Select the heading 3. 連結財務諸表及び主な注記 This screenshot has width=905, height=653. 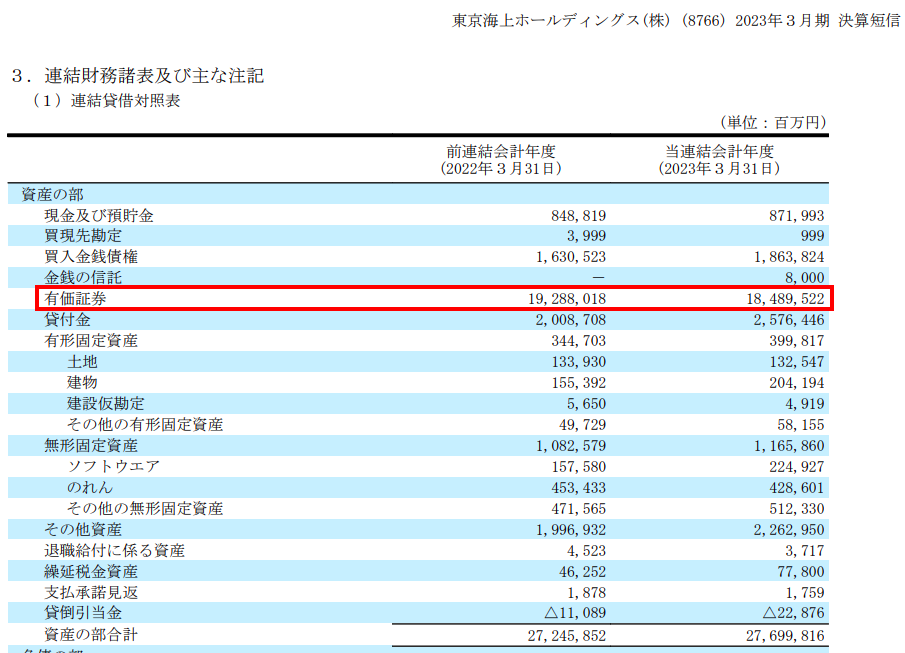pos(137,76)
